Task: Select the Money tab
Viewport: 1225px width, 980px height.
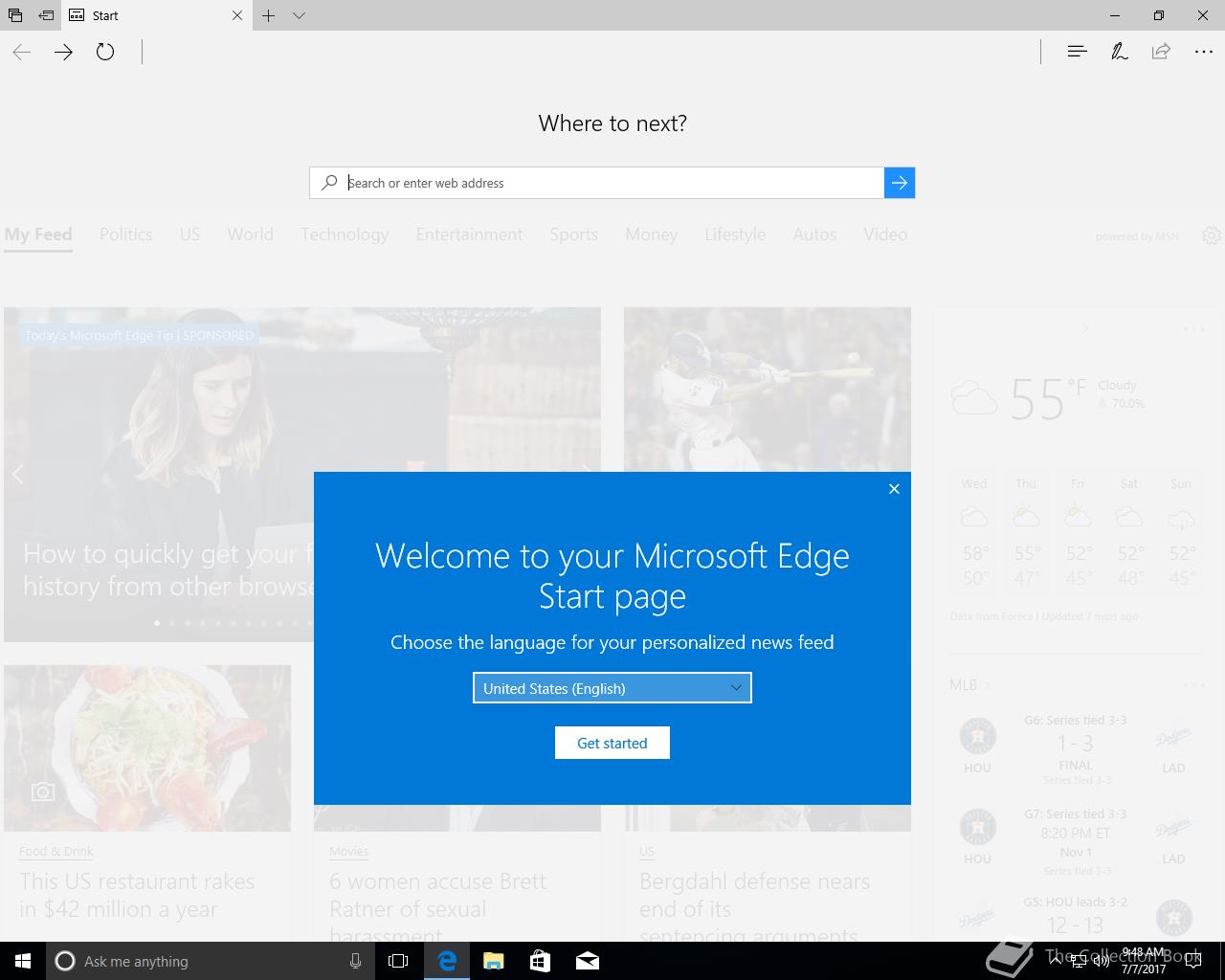Action: pyautogui.click(x=652, y=234)
